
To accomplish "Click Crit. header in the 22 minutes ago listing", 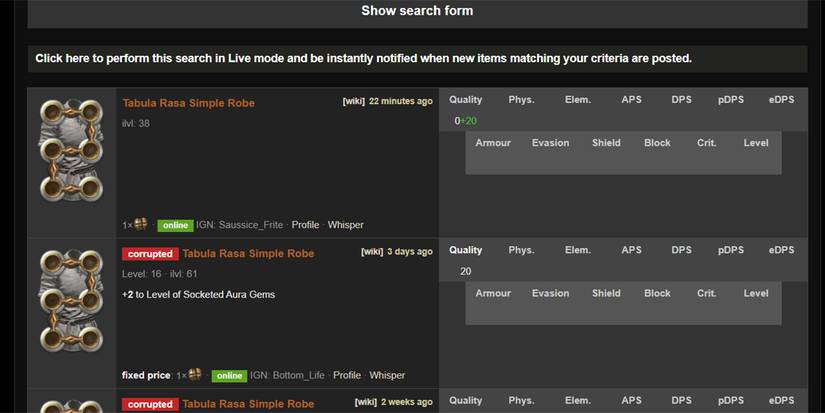I will (707, 143).
